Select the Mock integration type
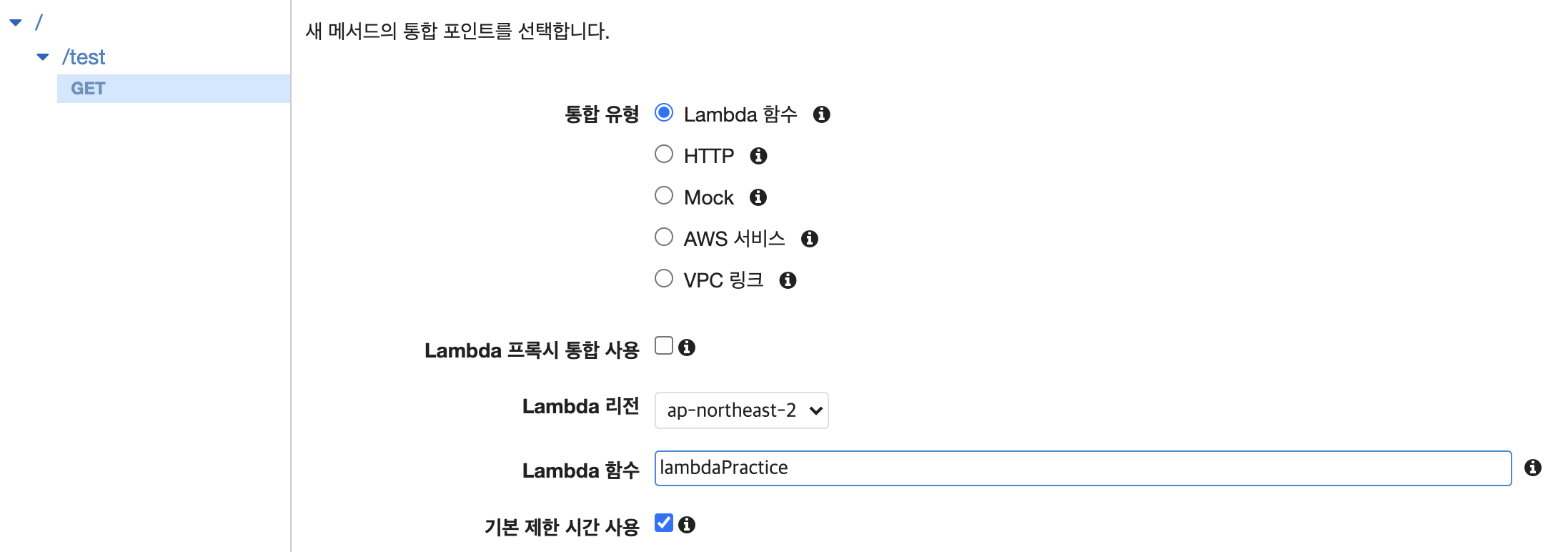 tap(664, 196)
